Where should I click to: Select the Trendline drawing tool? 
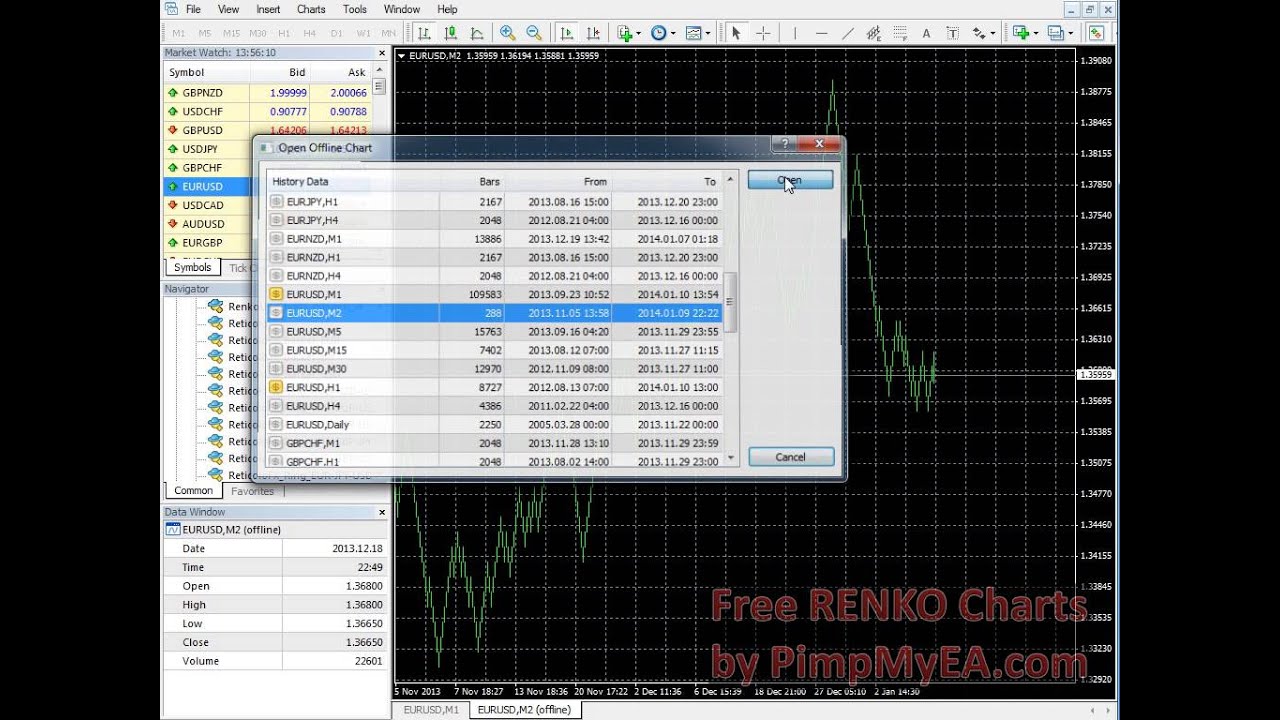848,33
